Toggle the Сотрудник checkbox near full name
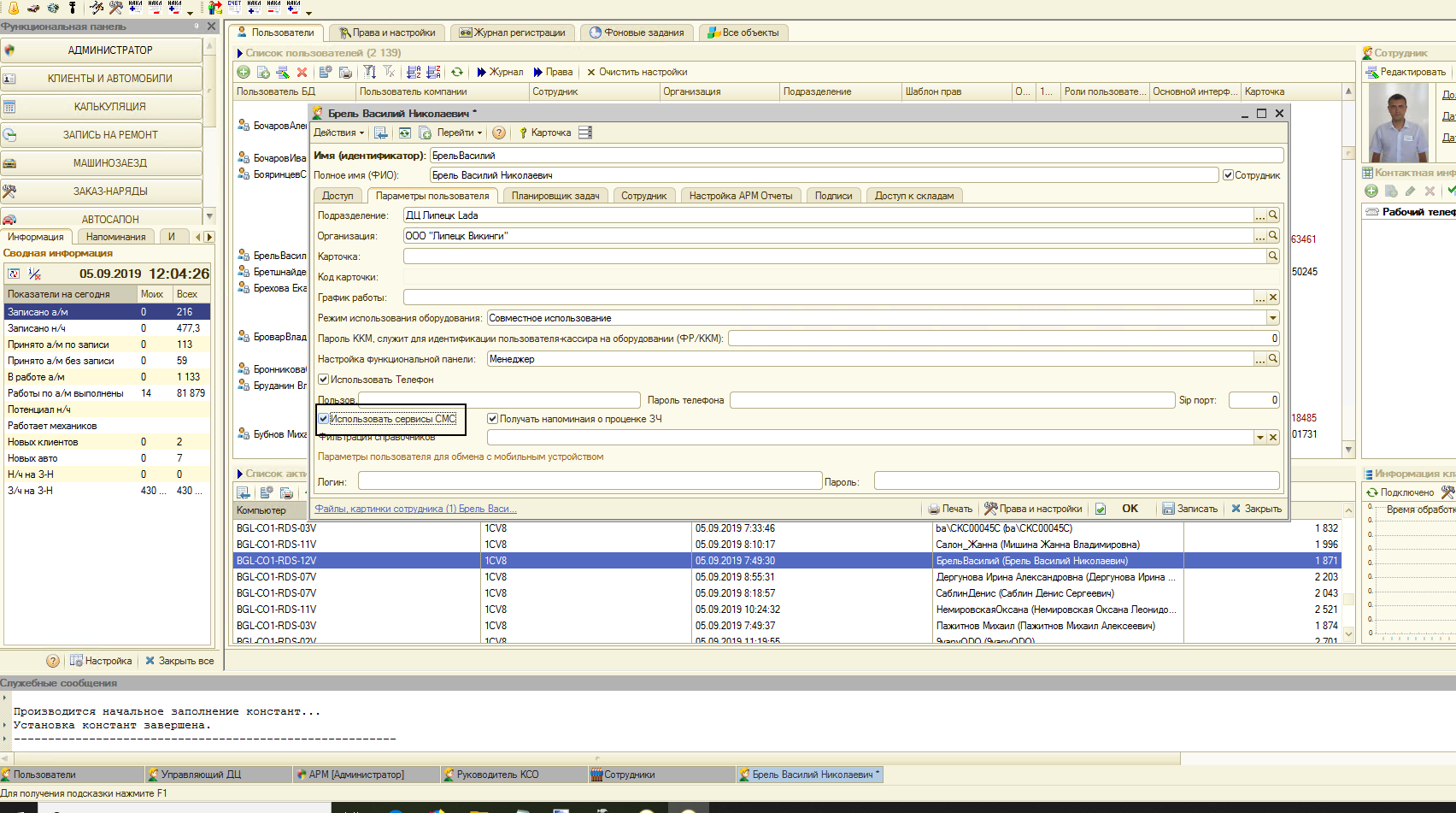 [1228, 175]
